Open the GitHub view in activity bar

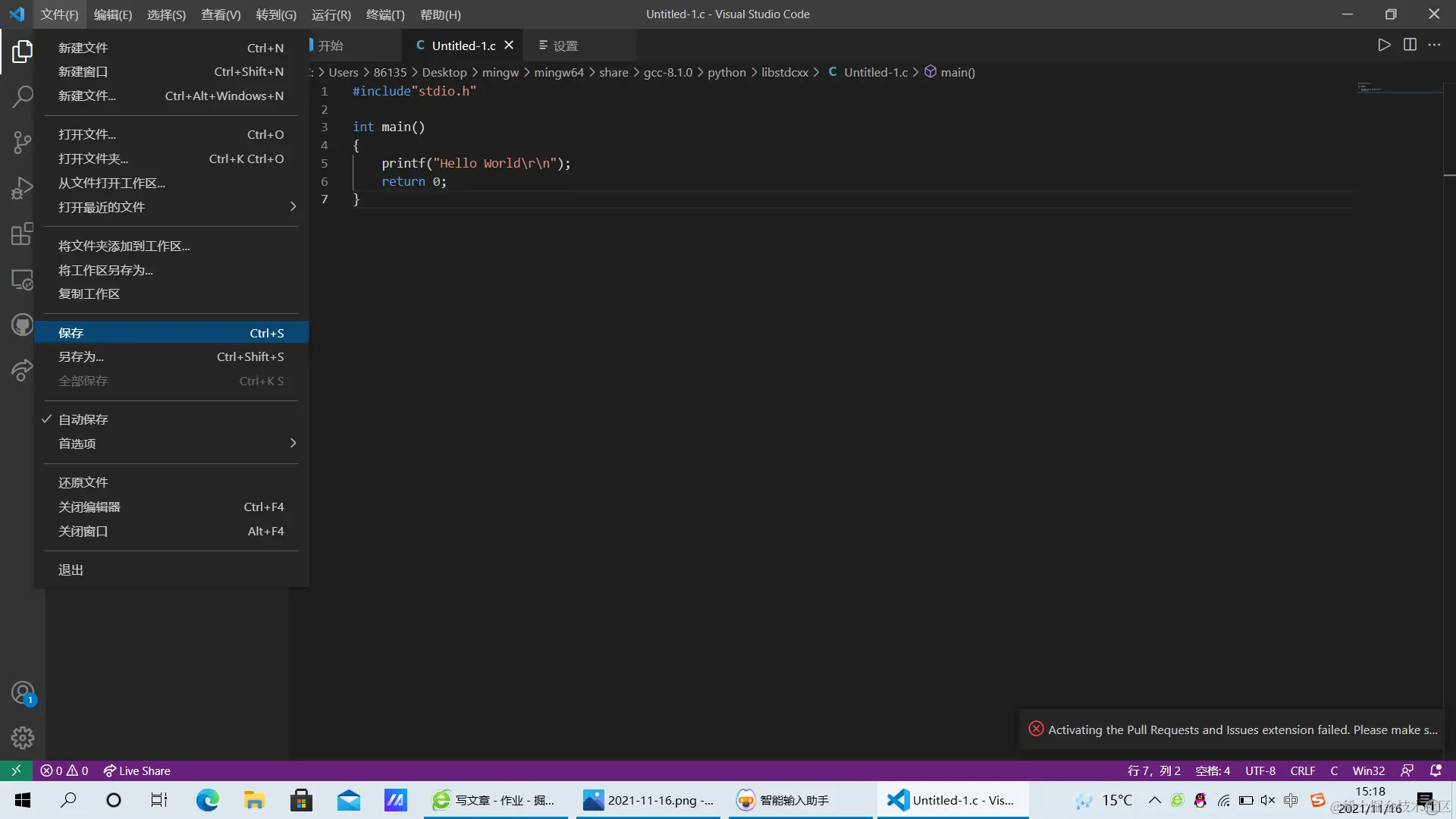click(x=22, y=325)
